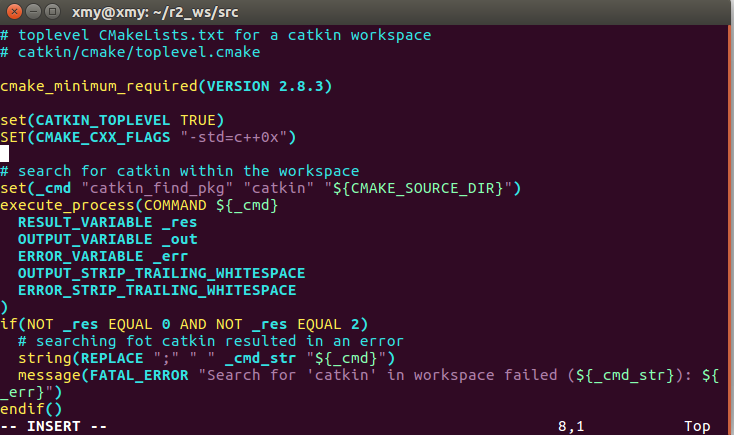Screen dimensions: 734x435
Task: Click 'EQUAL 2)' at end of if condition
Action: [332, 324]
